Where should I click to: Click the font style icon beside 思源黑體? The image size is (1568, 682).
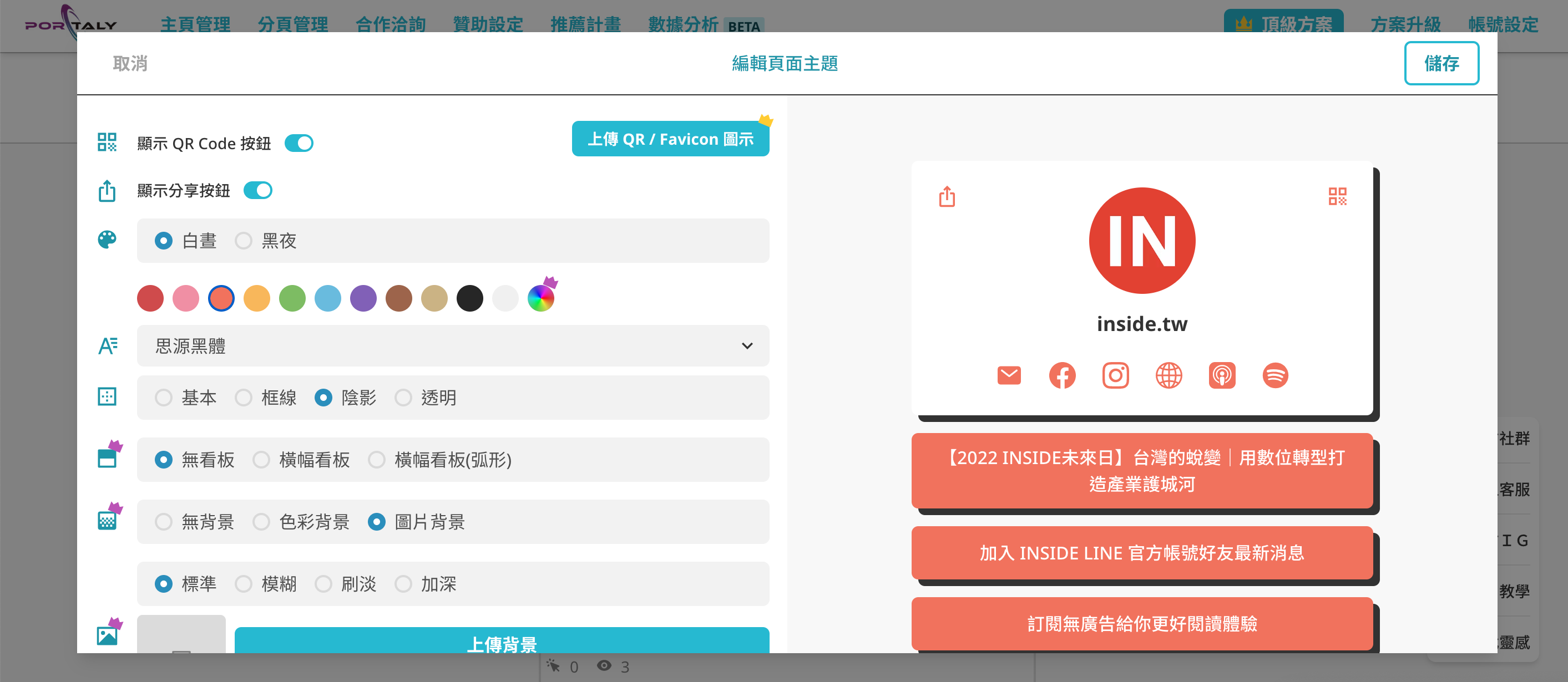click(x=108, y=345)
